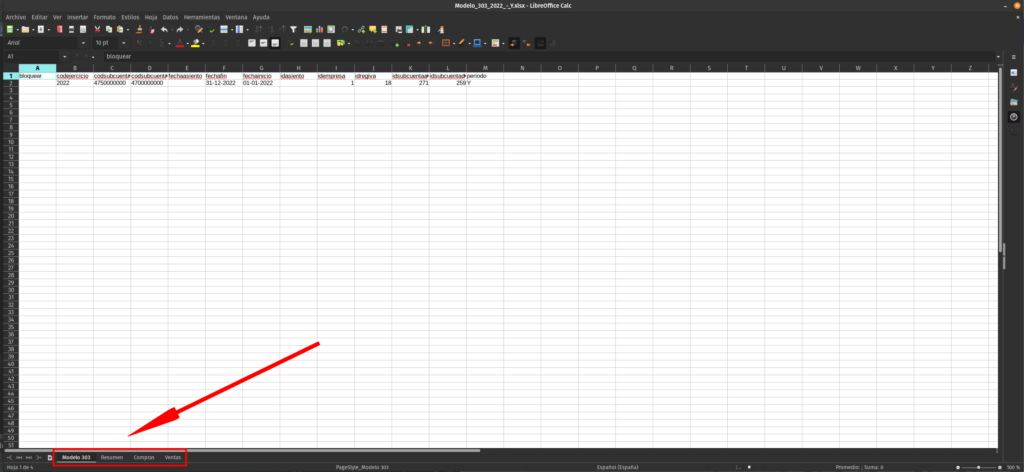Switch to the Ventas sheet tab
Image resolution: width=1024 pixels, height=472 pixels.
point(173,457)
